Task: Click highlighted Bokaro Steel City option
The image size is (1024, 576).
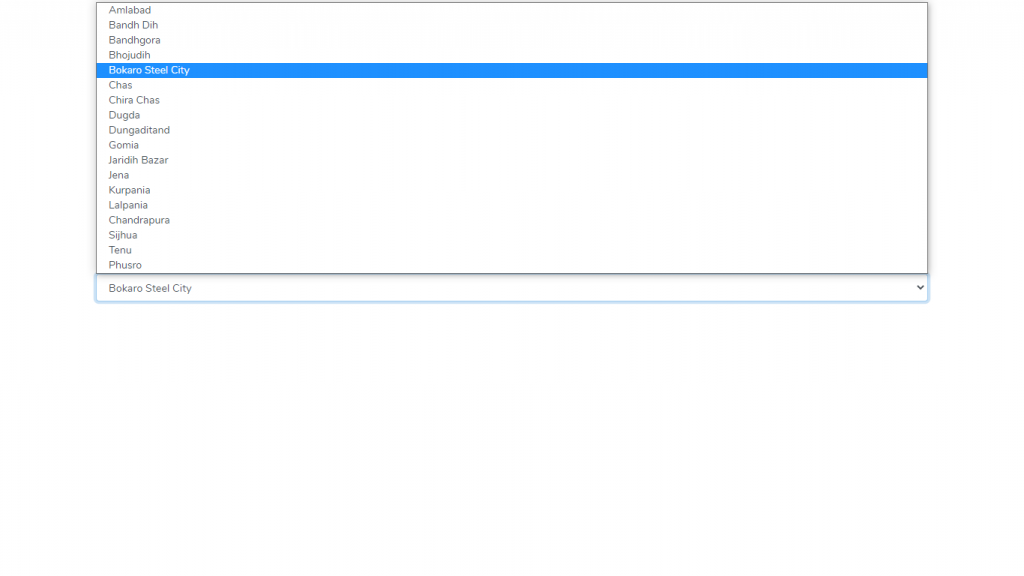Action: (x=149, y=70)
